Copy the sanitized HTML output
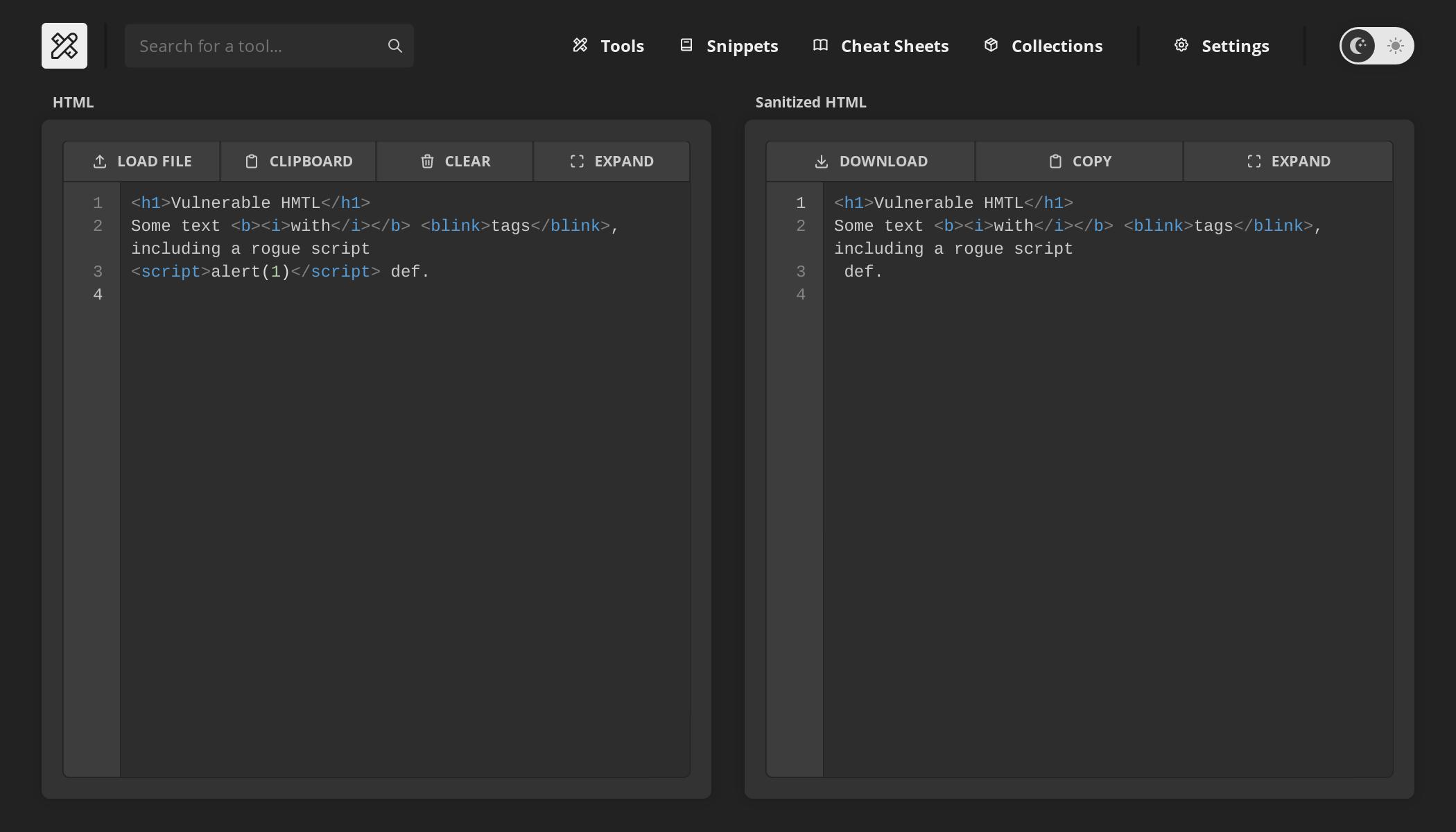This screenshot has width=1456, height=832. coord(1079,162)
